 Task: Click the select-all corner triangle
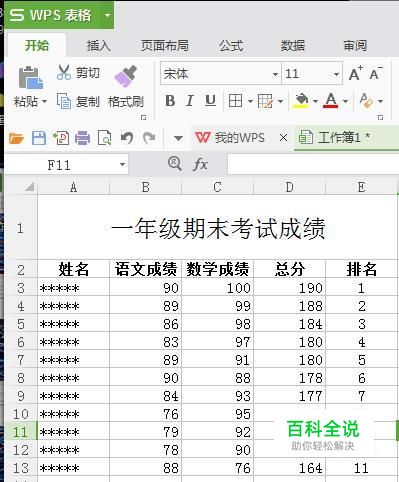29,187
